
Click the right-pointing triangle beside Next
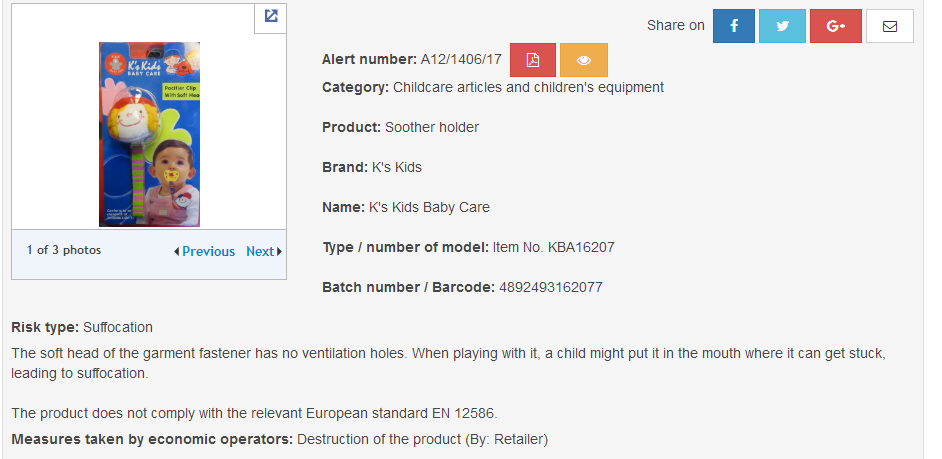279,252
